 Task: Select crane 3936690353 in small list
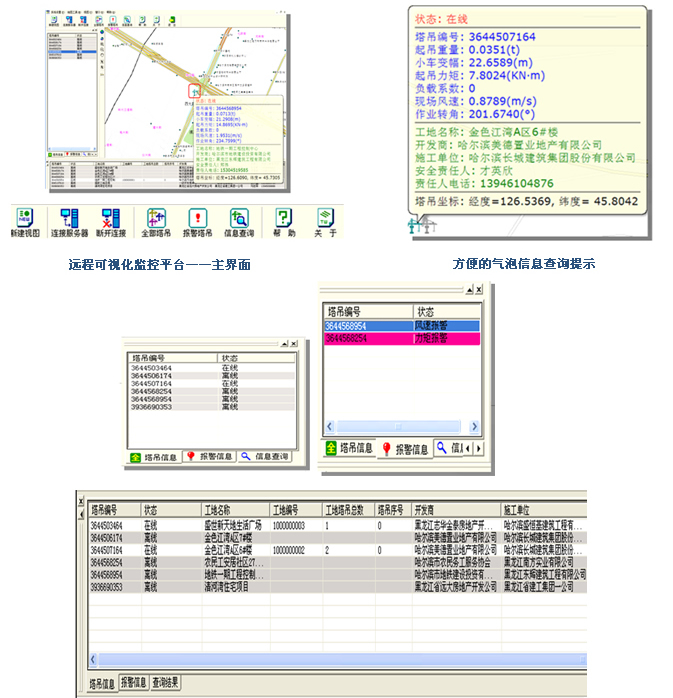[x=212, y=407]
